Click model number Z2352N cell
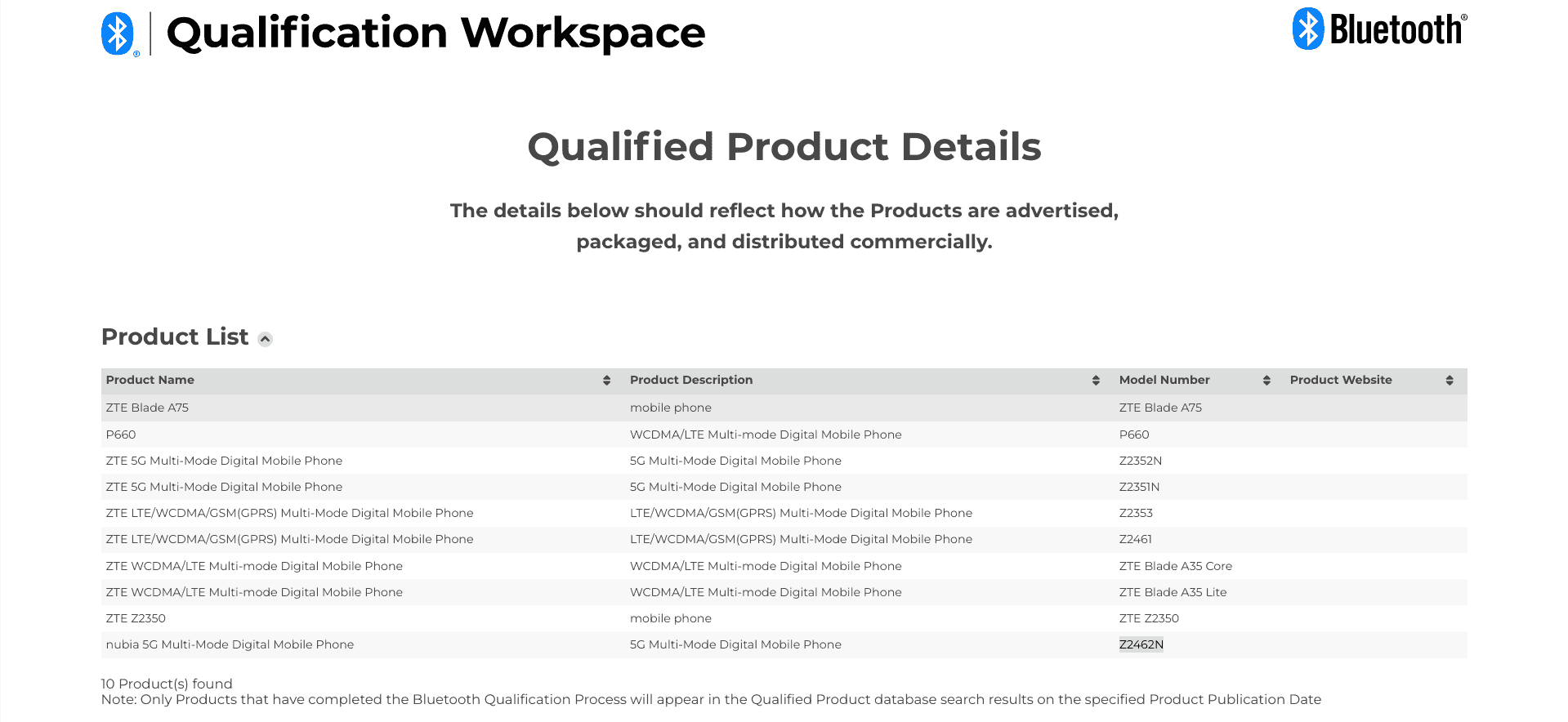This screenshot has width=1568, height=722. click(1140, 461)
